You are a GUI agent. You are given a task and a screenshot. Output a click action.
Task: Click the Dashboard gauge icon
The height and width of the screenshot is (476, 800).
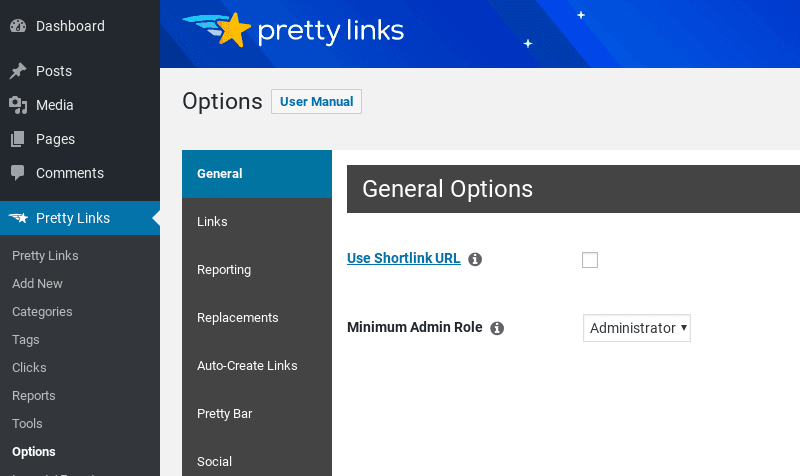(x=18, y=26)
